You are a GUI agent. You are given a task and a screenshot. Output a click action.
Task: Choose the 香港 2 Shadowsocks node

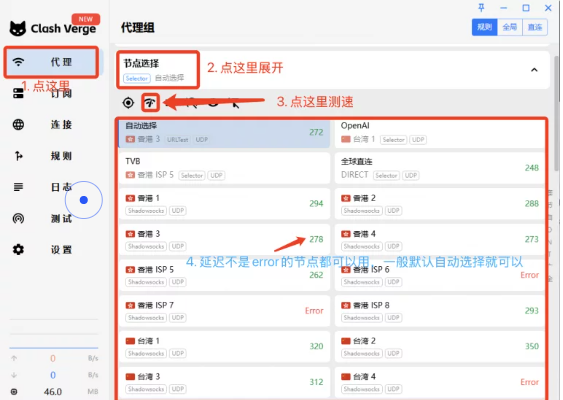click(x=440, y=204)
